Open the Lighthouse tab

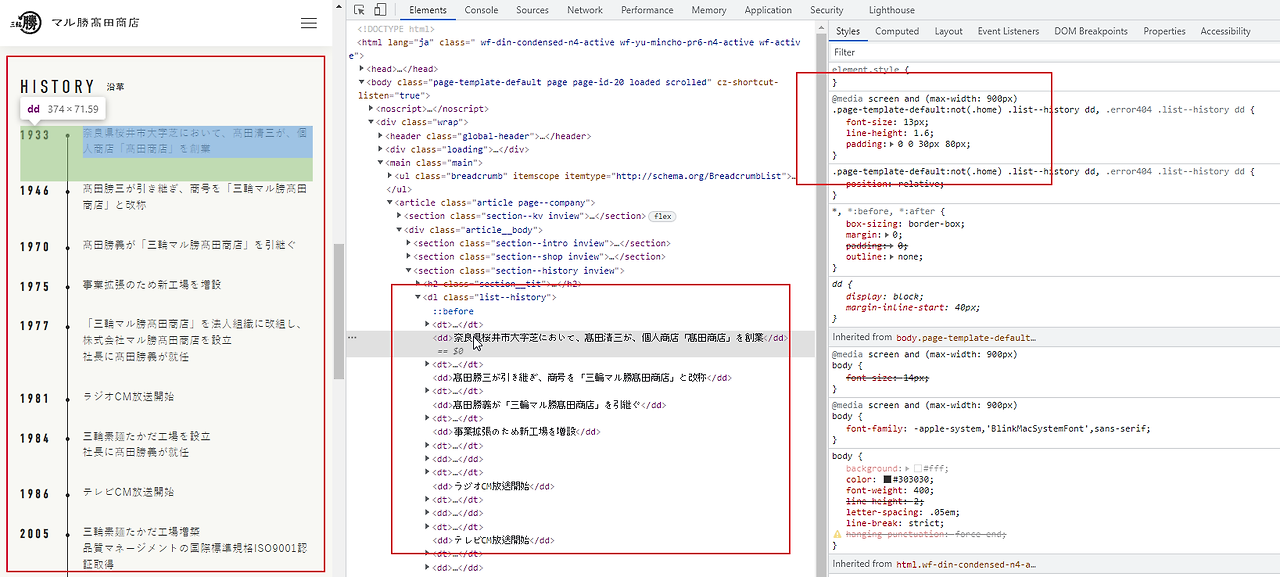[891, 10]
